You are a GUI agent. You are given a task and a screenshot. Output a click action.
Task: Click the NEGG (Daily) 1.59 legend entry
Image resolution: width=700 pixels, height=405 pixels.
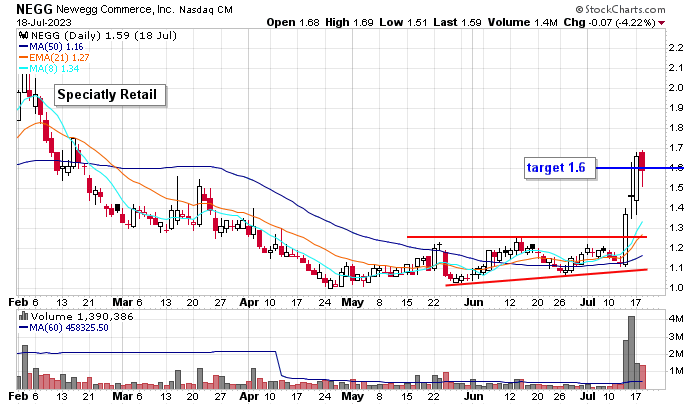tap(103, 35)
